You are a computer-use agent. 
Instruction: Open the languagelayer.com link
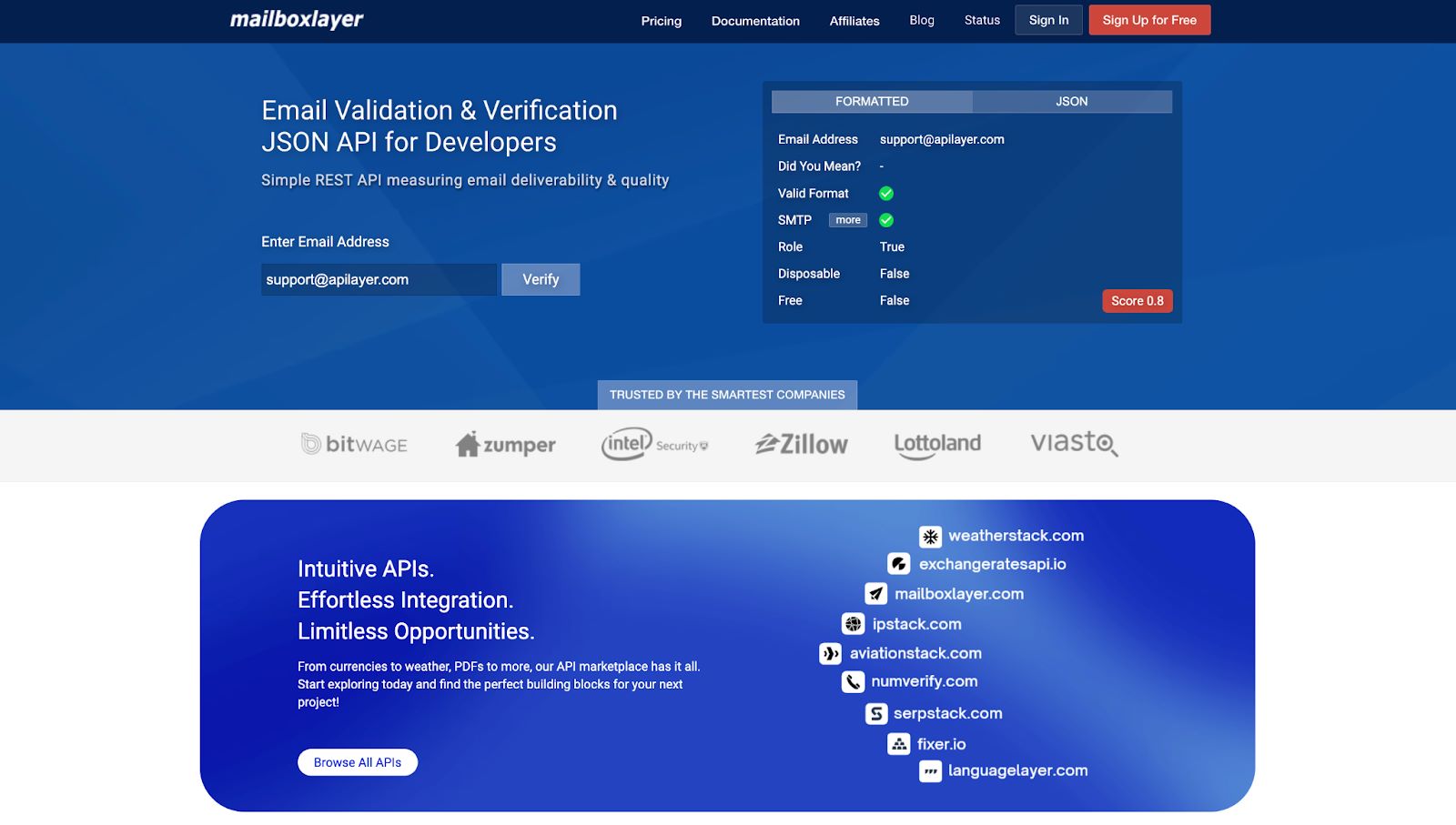tap(1017, 770)
